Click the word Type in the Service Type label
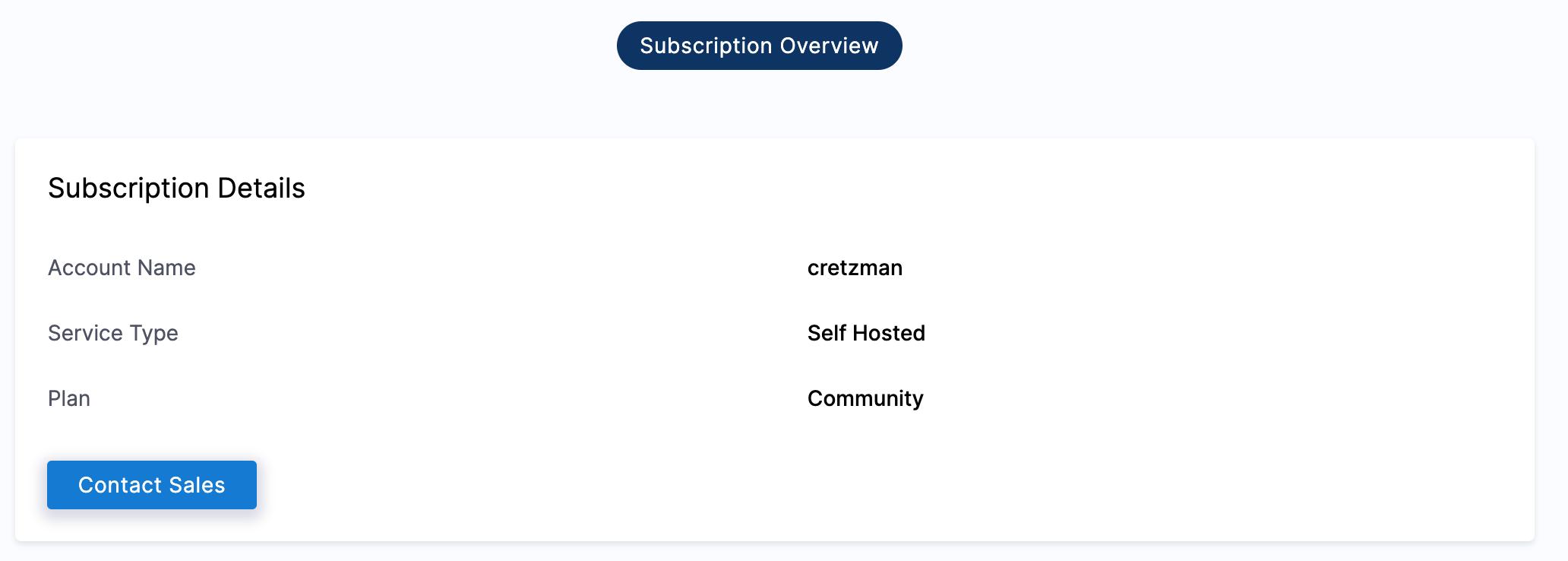Screen dimensions: 1568x561 (x=153, y=333)
